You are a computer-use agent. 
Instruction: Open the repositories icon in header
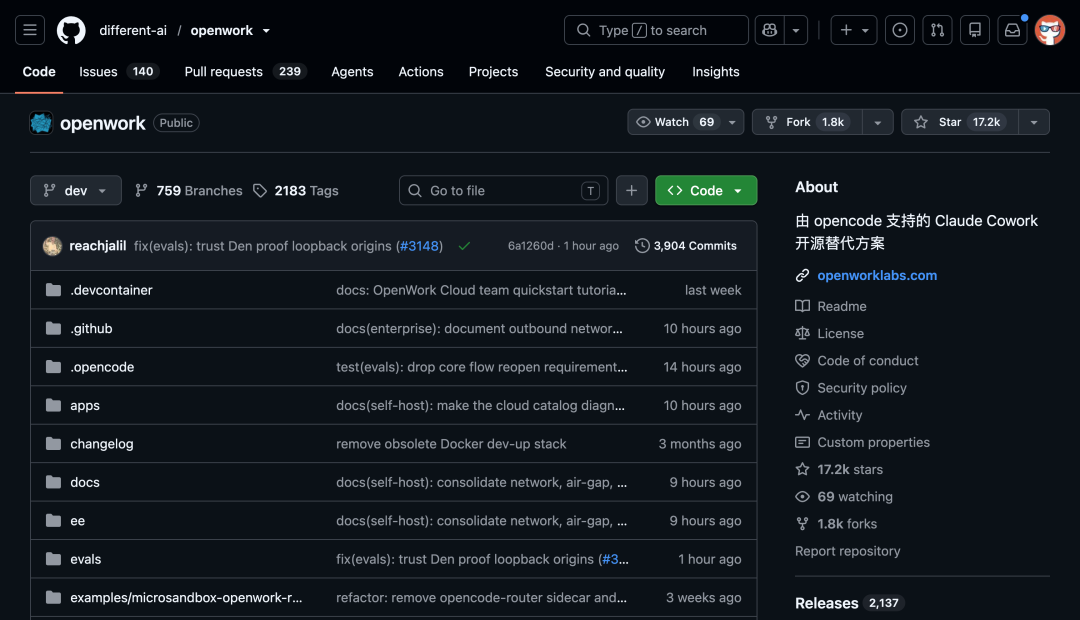975,30
